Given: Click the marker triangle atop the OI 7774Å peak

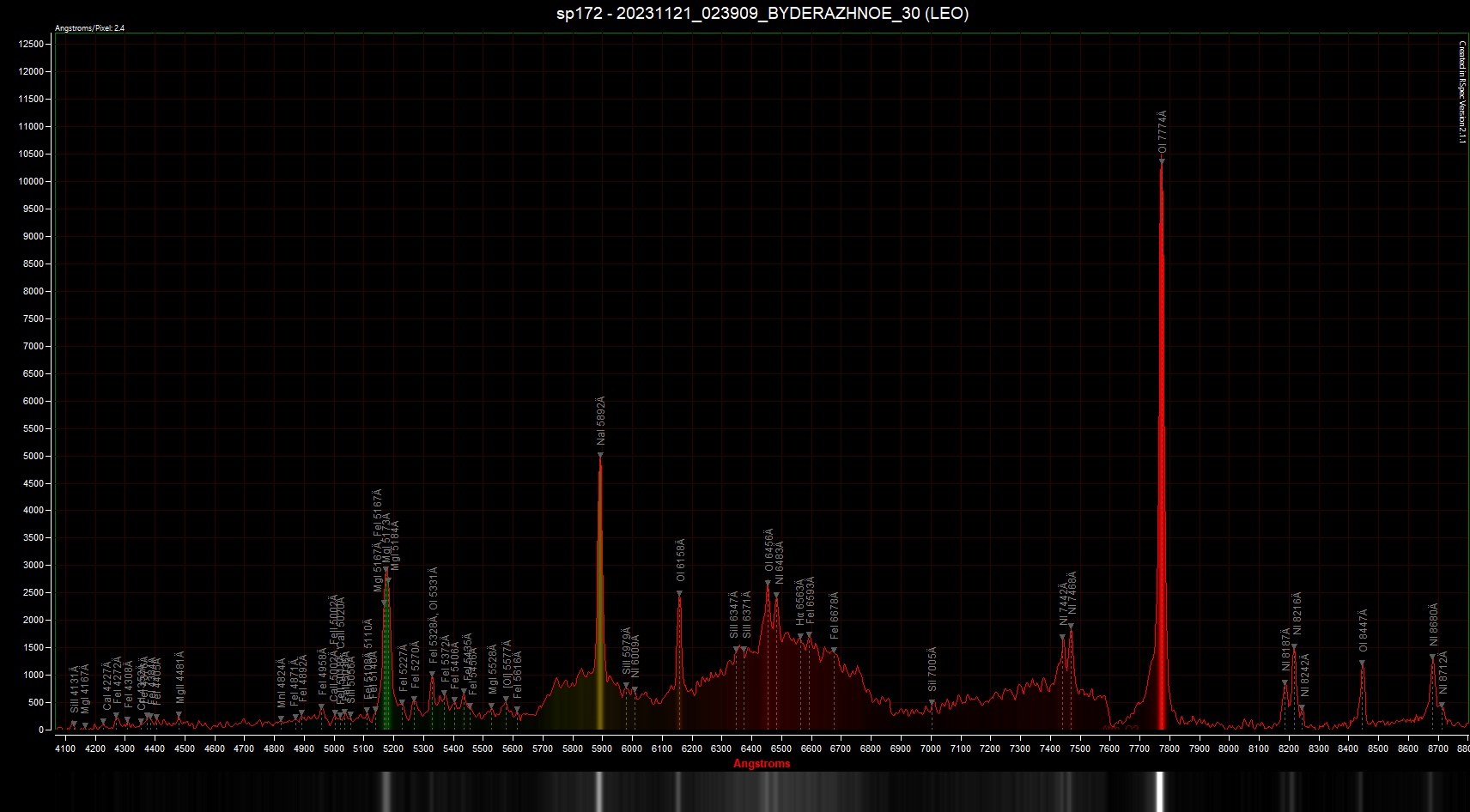Looking at the screenshot, I should (1162, 161).
